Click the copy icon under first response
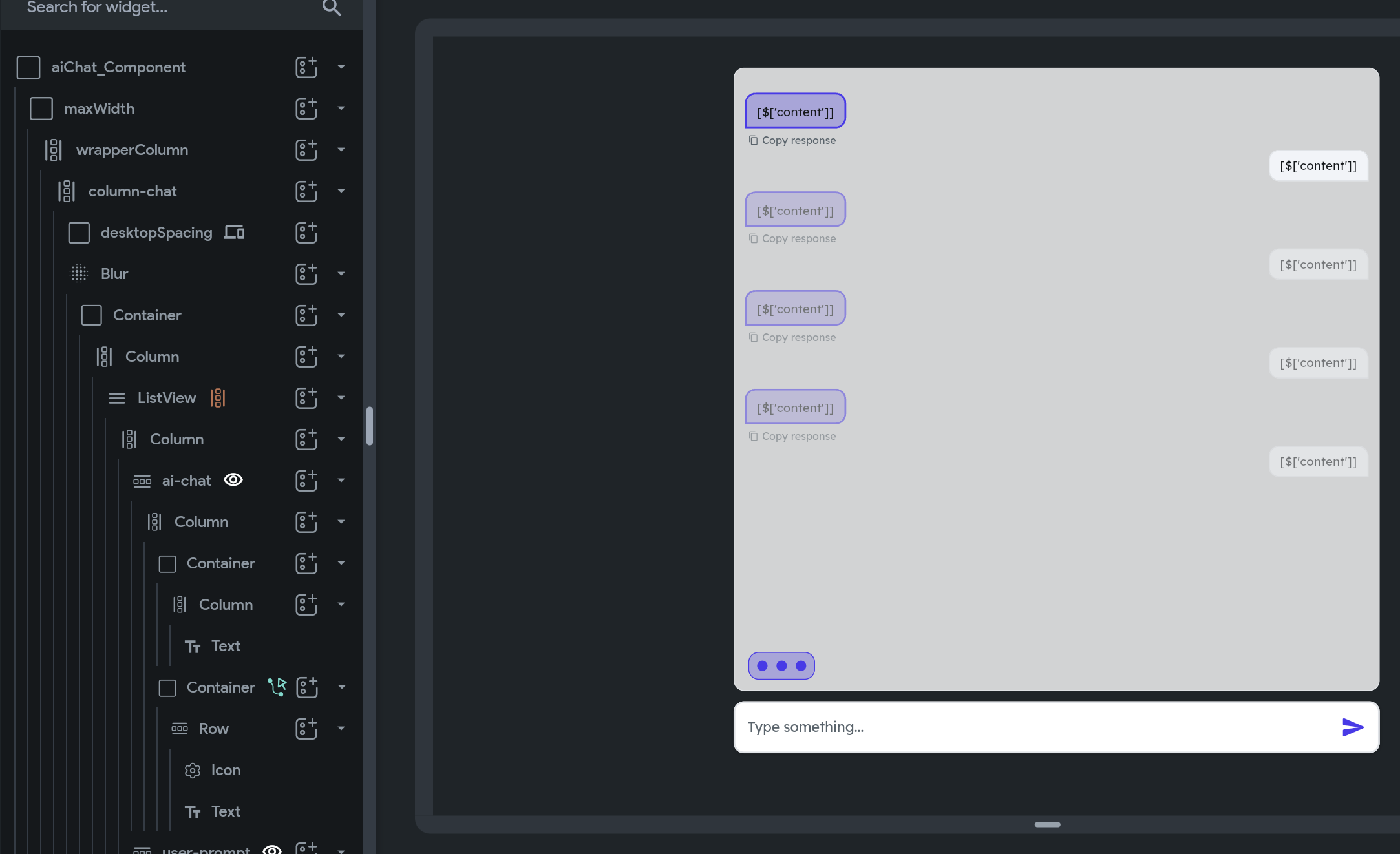 point(753,140)
